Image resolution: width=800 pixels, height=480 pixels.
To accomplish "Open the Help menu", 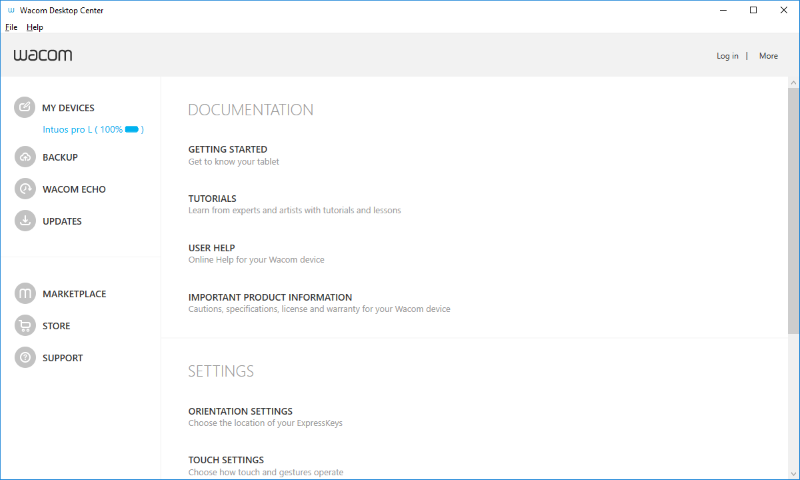I will click(x=35, y=27).
